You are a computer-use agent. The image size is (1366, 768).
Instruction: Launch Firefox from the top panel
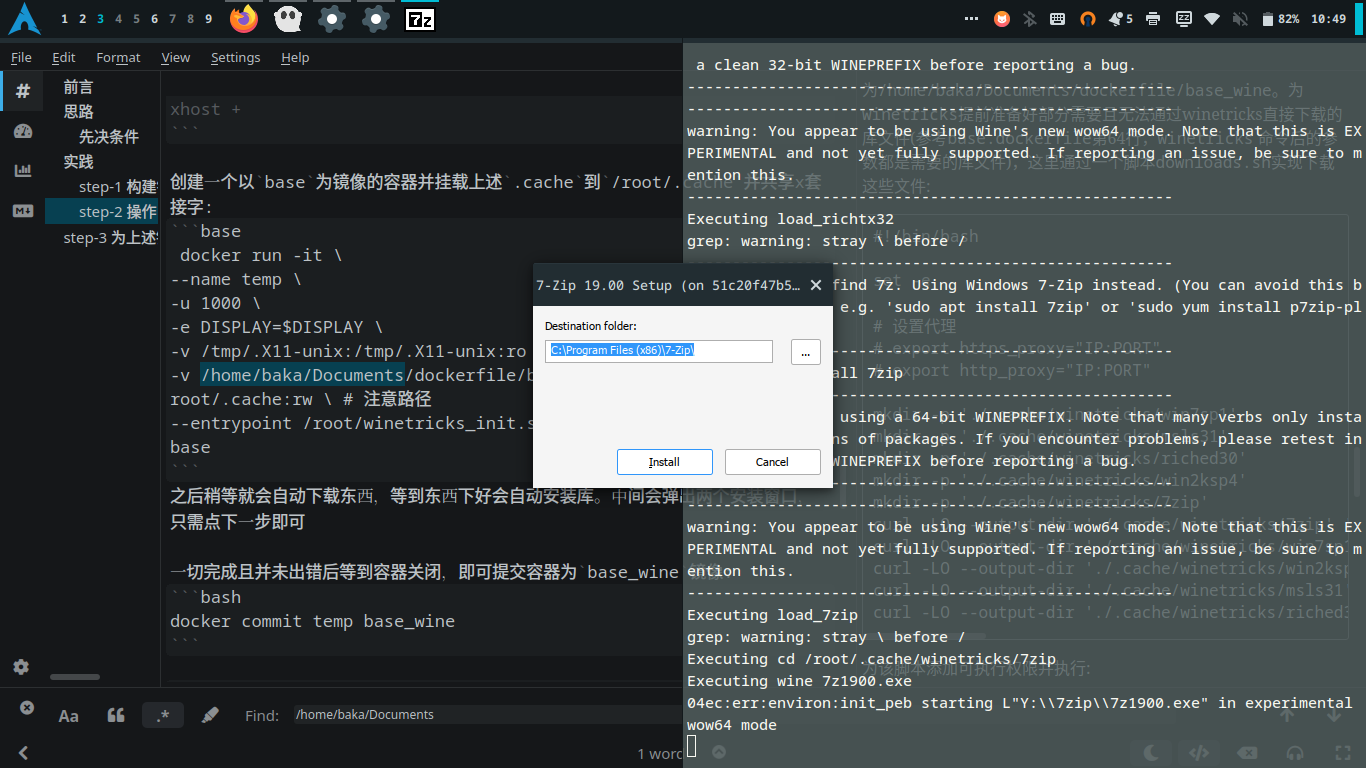point(243,18)
